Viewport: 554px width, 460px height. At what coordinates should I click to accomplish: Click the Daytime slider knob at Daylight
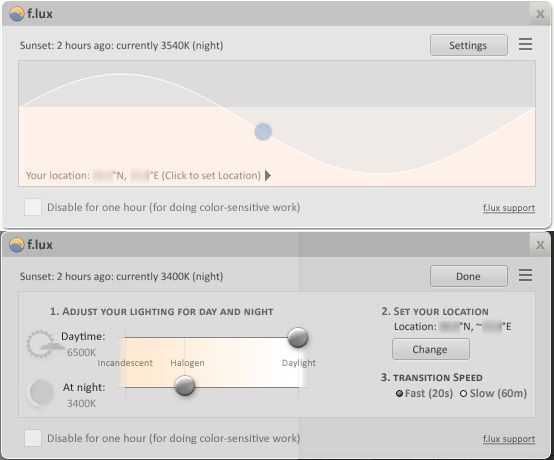tap(298, 338)
